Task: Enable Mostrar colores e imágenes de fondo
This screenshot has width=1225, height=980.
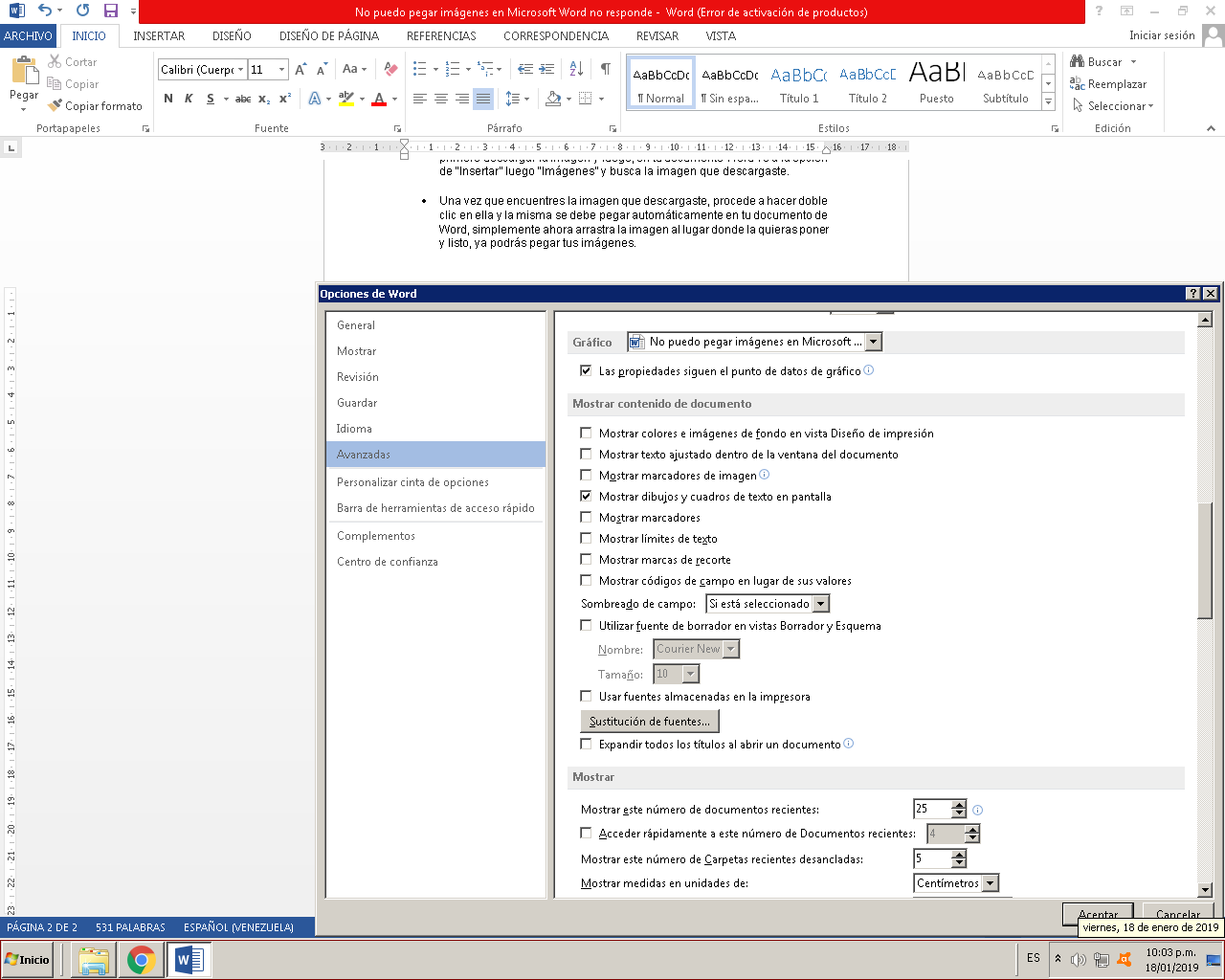Action: tap(586, 433)
